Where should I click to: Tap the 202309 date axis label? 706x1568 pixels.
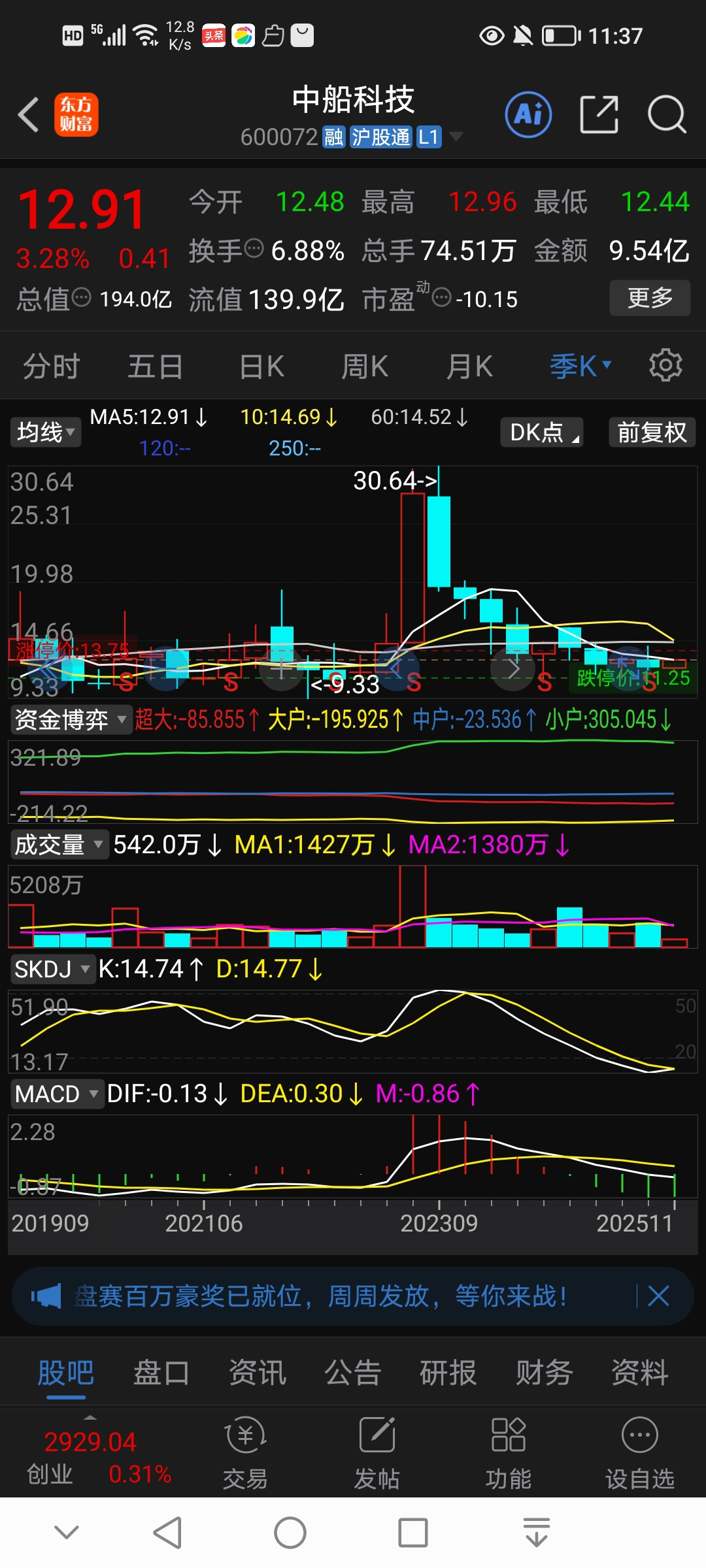point(439,1223)
